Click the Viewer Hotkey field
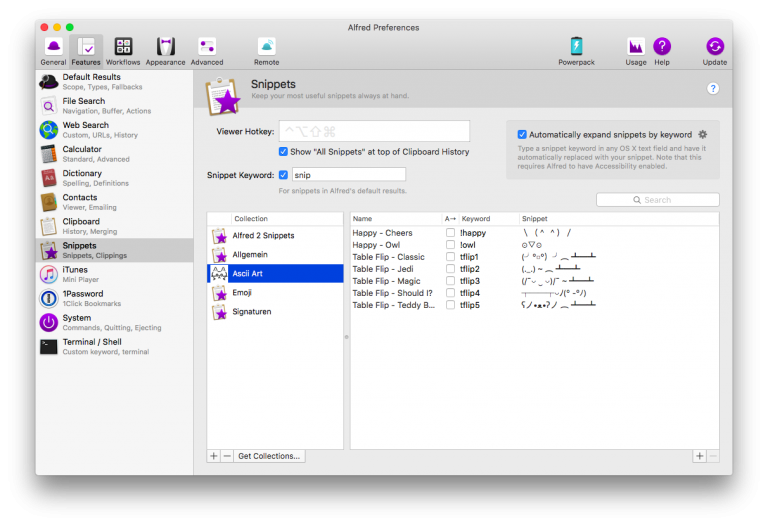 (373, 131)
